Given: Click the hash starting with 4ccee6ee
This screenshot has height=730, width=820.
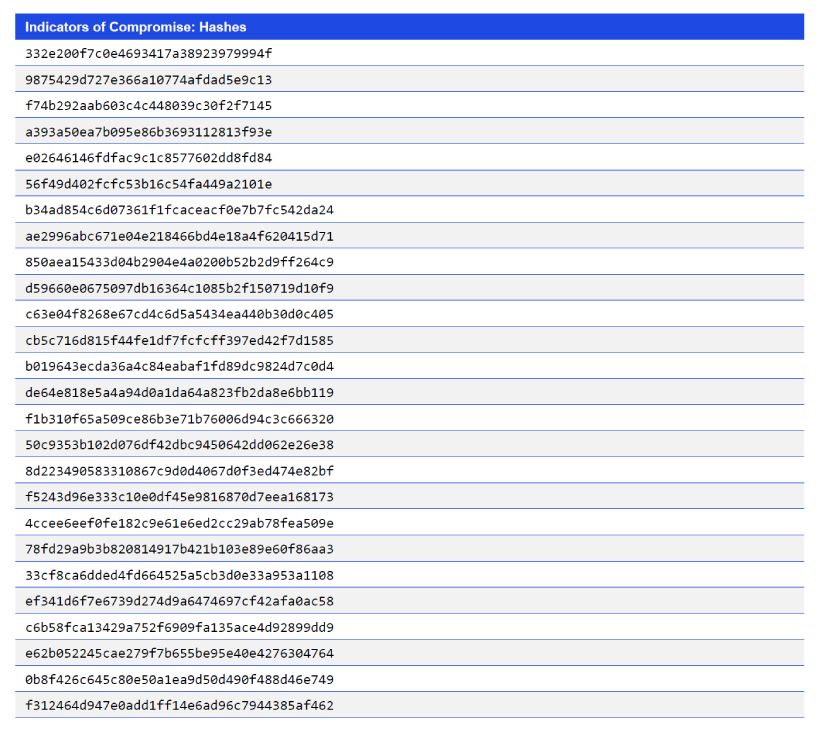Looking at the screenshot, I should pos(180,522).
